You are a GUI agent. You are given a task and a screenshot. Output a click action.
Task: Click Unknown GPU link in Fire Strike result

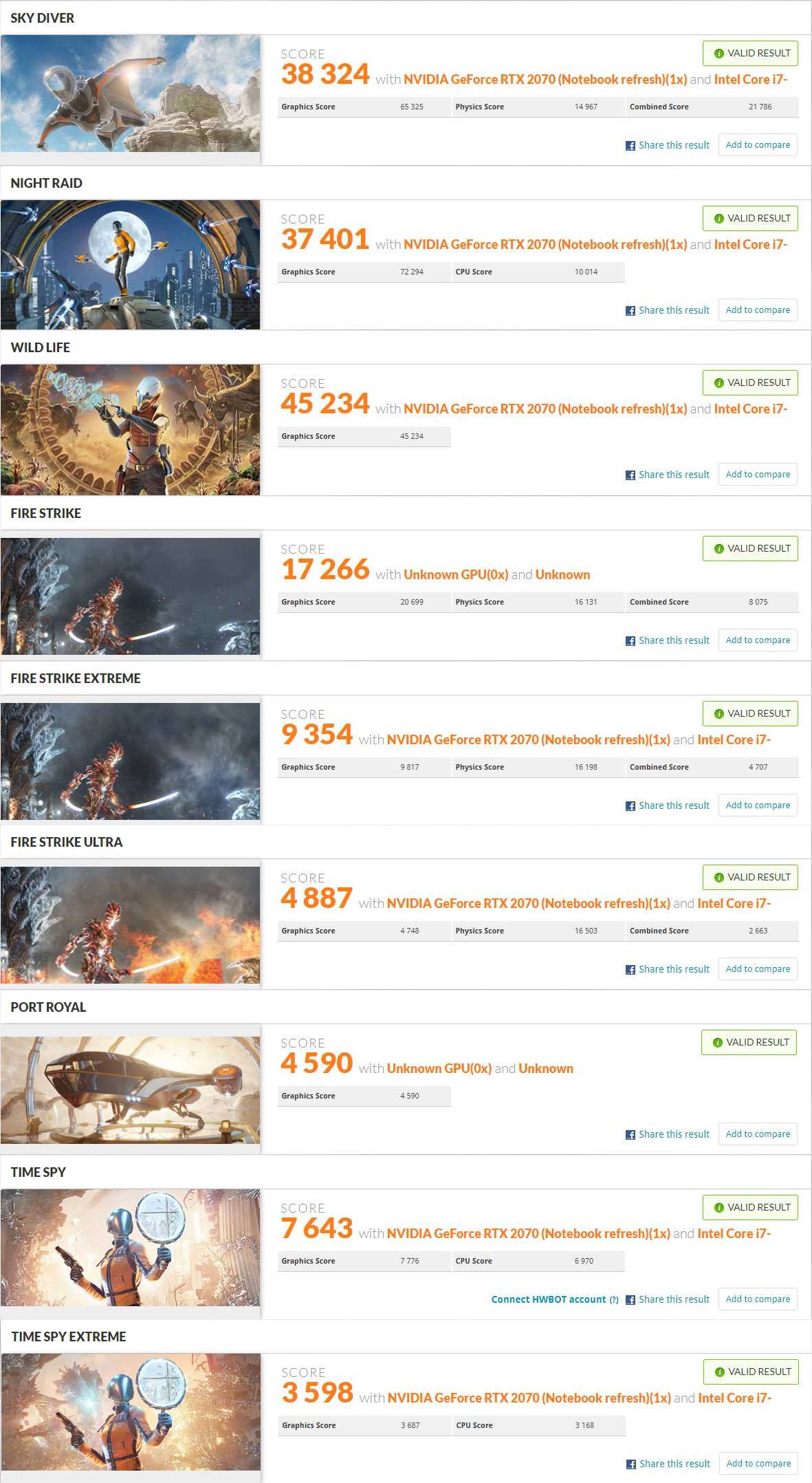coord(456,575)
